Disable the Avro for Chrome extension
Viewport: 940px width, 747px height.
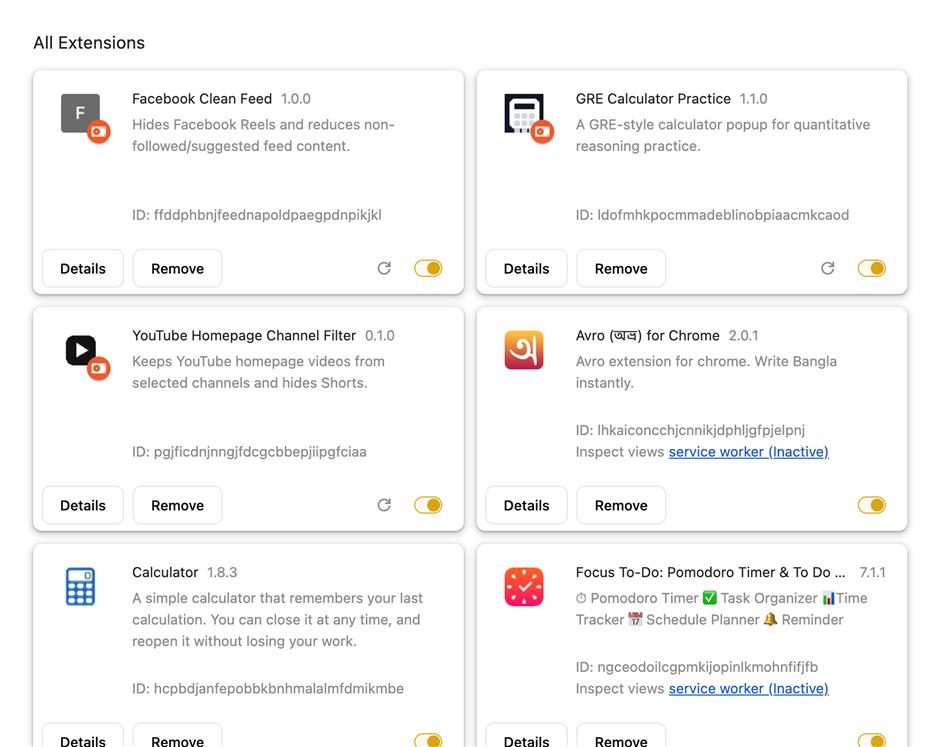(x=872, y=505)
